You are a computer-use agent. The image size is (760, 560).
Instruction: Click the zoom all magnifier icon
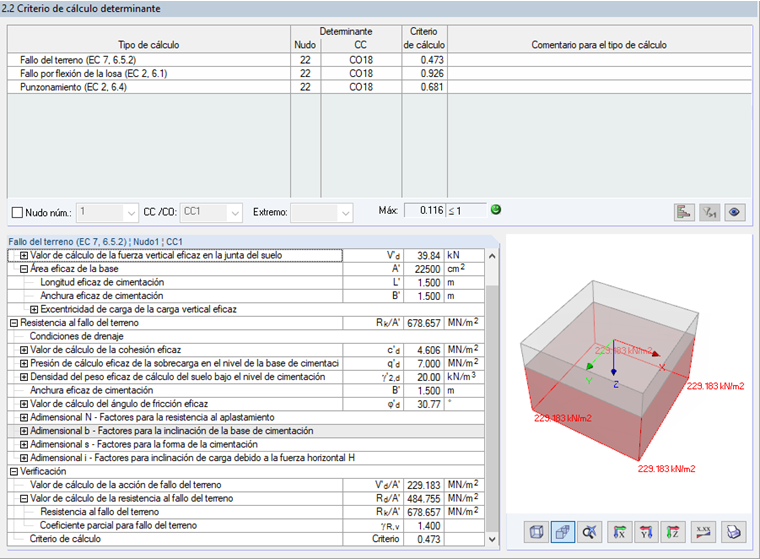pyautogui.click(x=589, y=532)
